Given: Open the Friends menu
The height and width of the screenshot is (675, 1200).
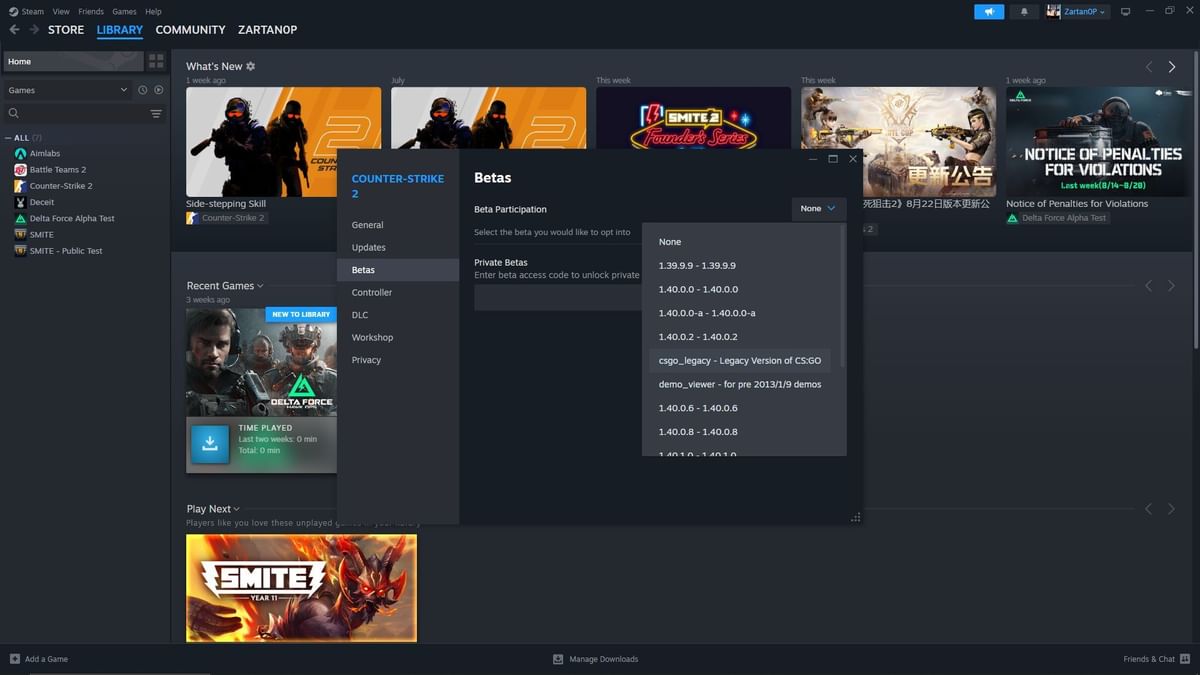Looking at the screenshot, I should point(91,11).
